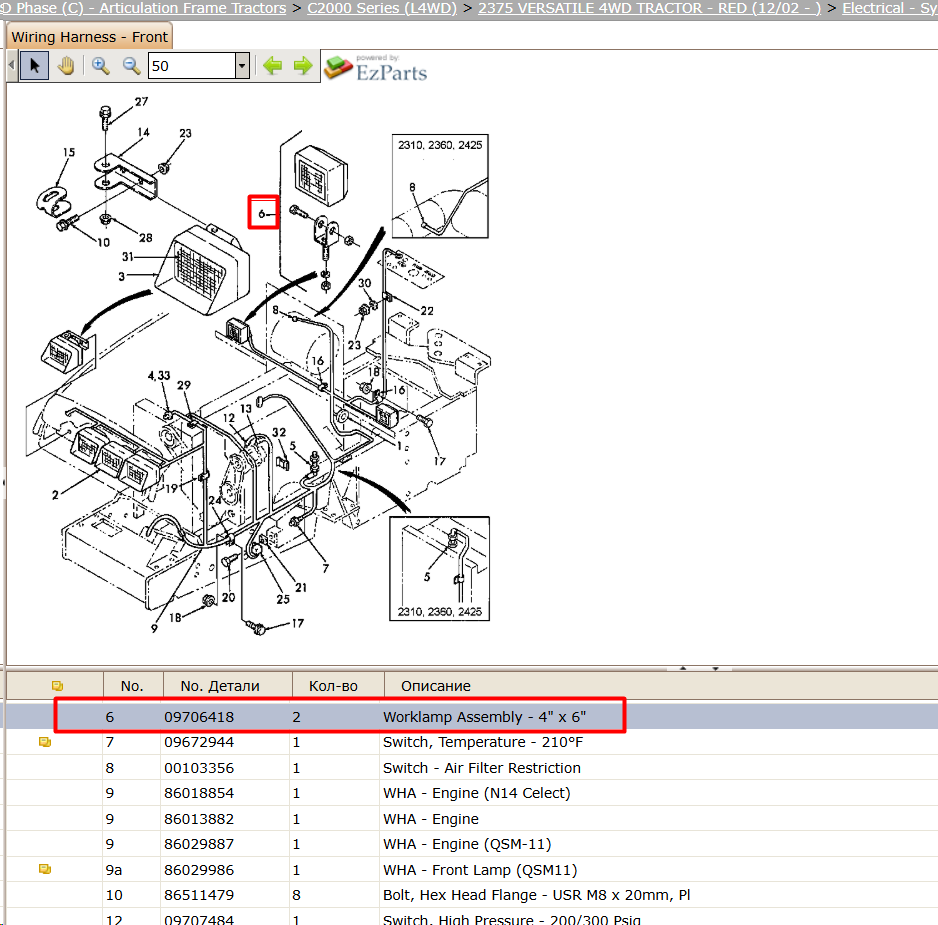This screenshot has width=938, height=925.
Task: Go to previous diagram with left arrow
Action: coord(273,65)
